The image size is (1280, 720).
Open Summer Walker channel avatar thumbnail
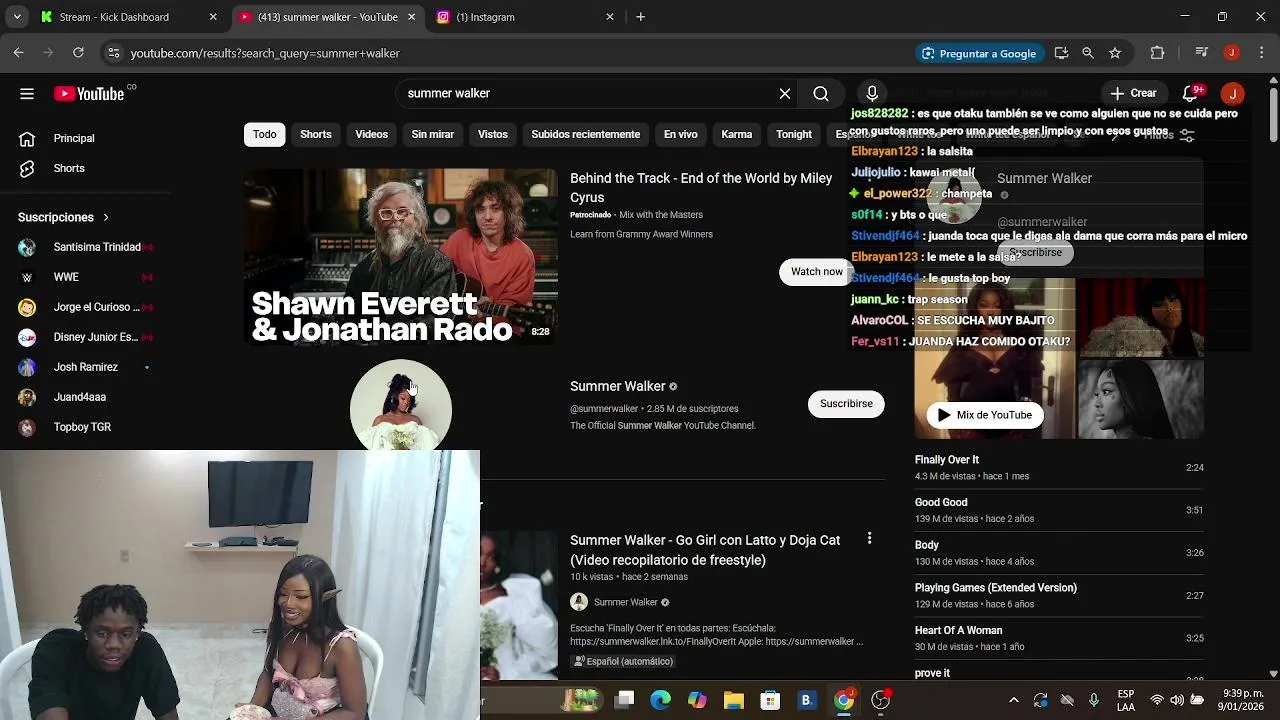[x=401, y=405]
